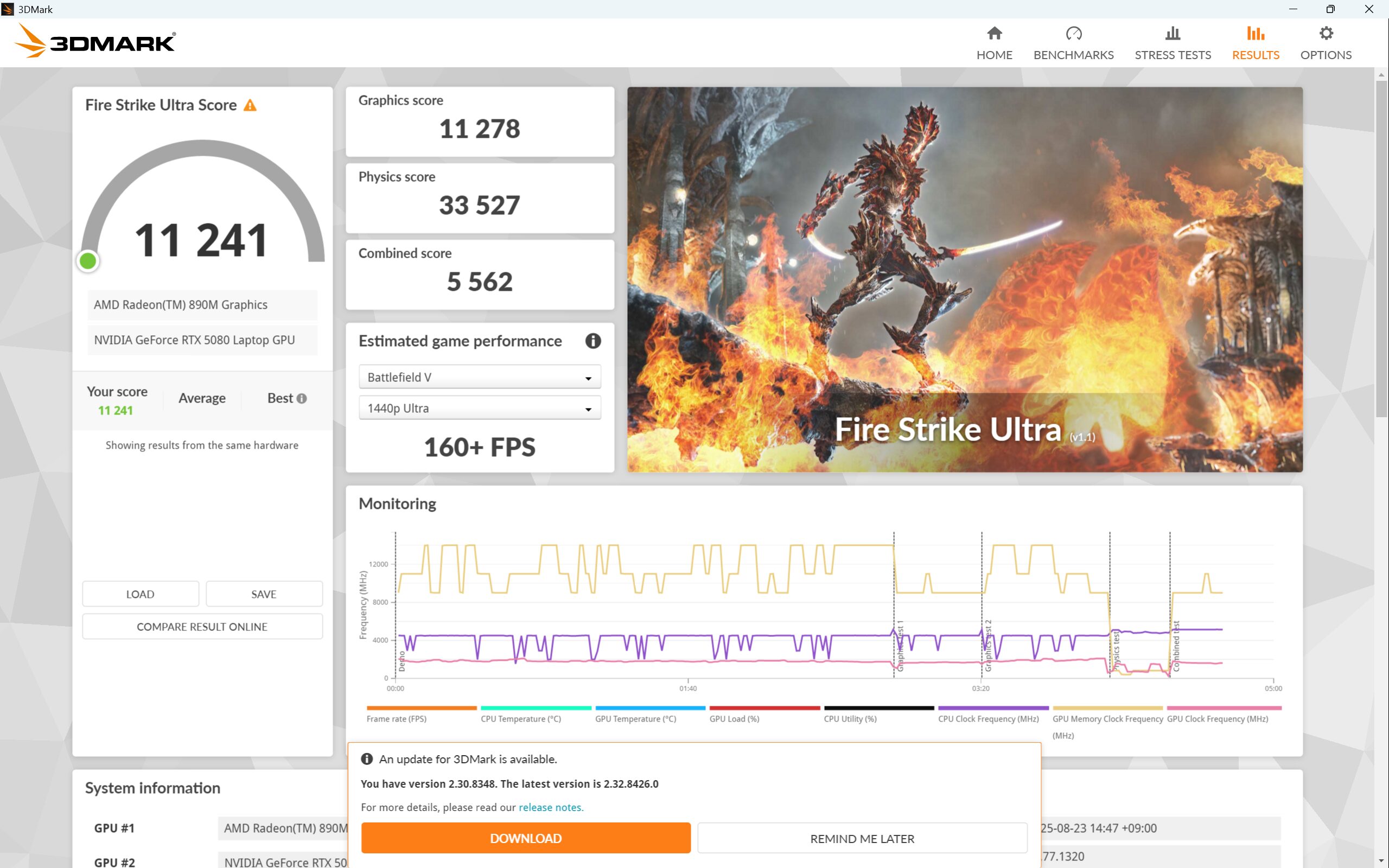Click the scrollbar down arrow
The image size is (1389, 868).
click(x=1381, y=861)
